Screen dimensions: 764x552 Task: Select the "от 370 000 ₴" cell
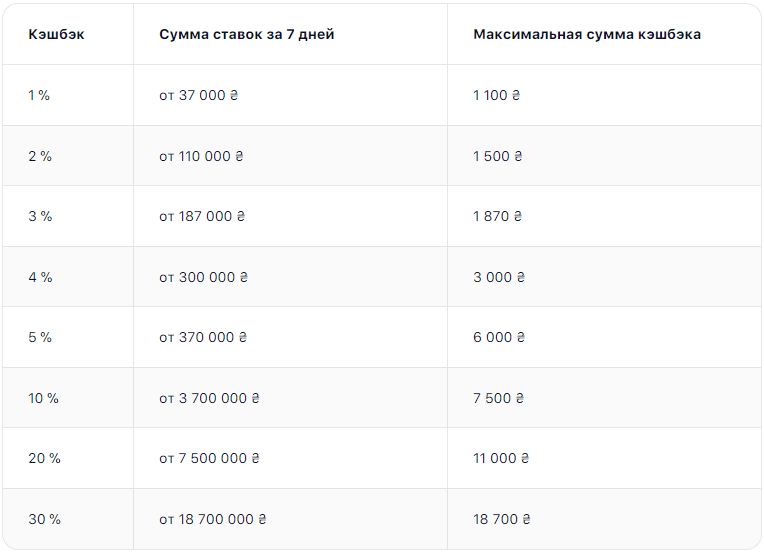(203, 337)
